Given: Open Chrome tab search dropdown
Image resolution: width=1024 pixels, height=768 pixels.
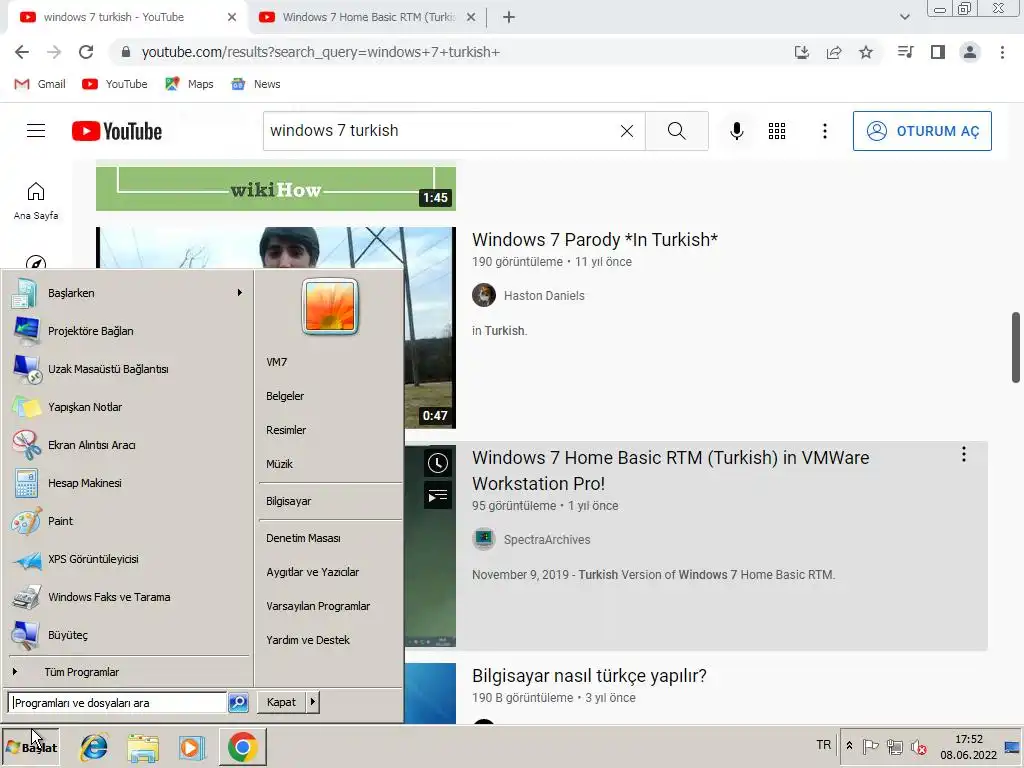Looking at the screenshot, I should [x=904, y=17].
